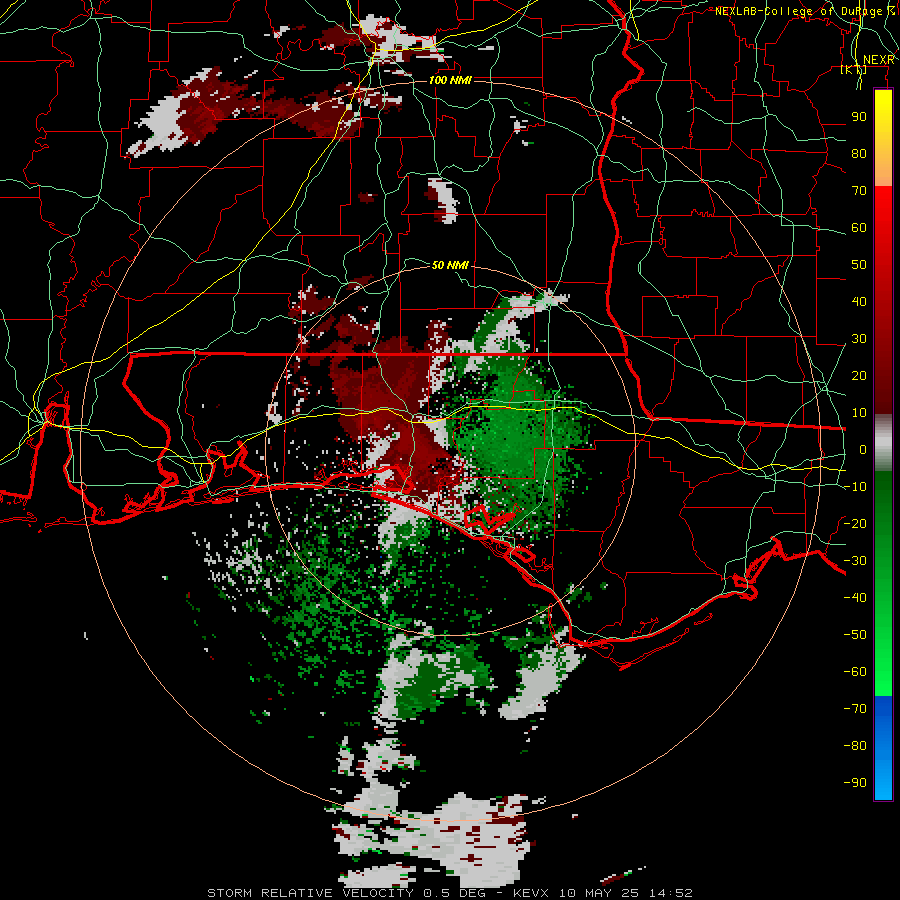This screenshot has width=900, height=900.
Task: Select the positive 70 knot scale label
Action: (859, 191)
